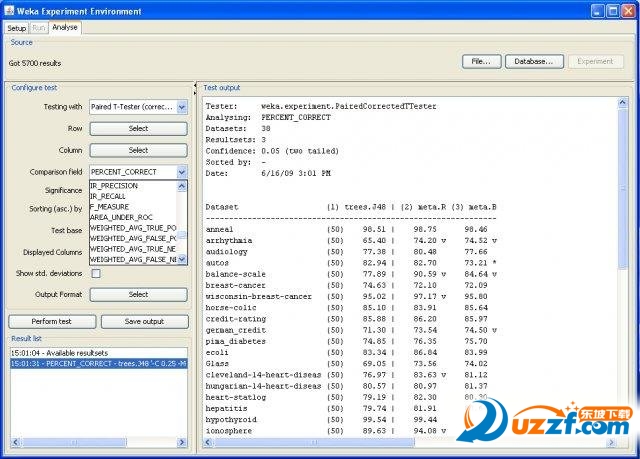Expand the Comparison field combo box
This screenshot has width=640, height=459.
[x=182, y=172]
